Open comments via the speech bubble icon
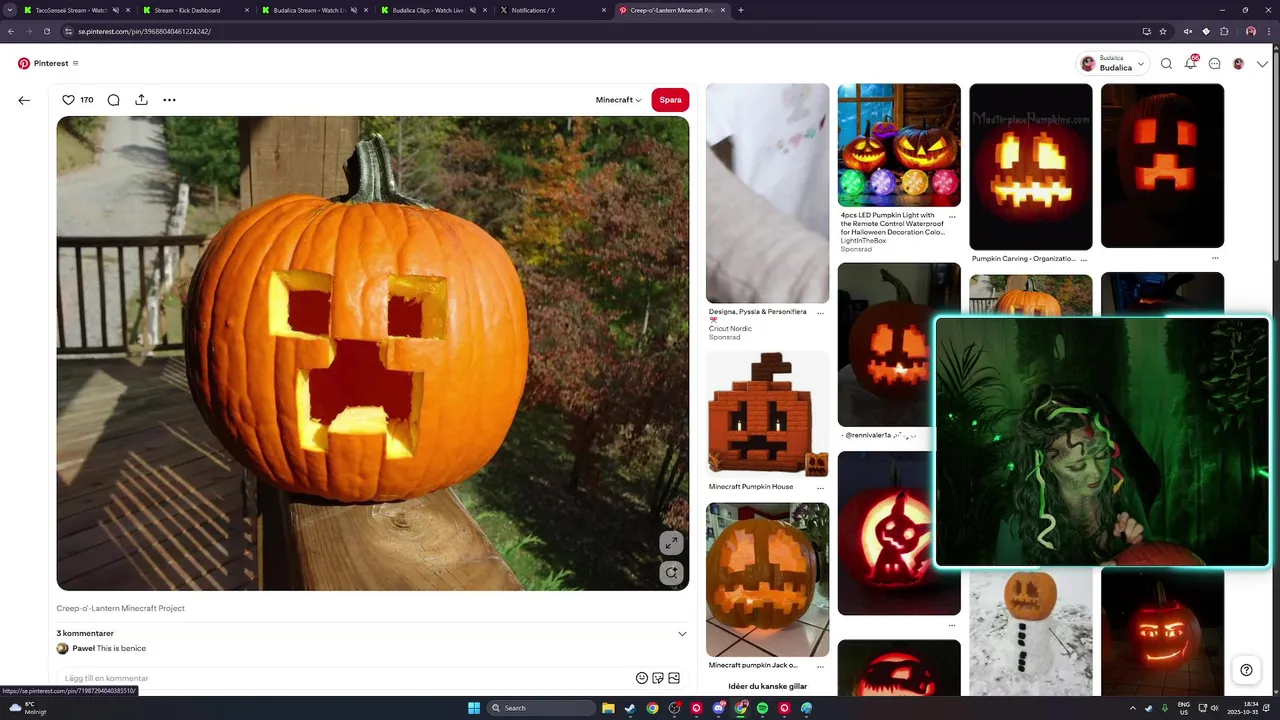 113,100
